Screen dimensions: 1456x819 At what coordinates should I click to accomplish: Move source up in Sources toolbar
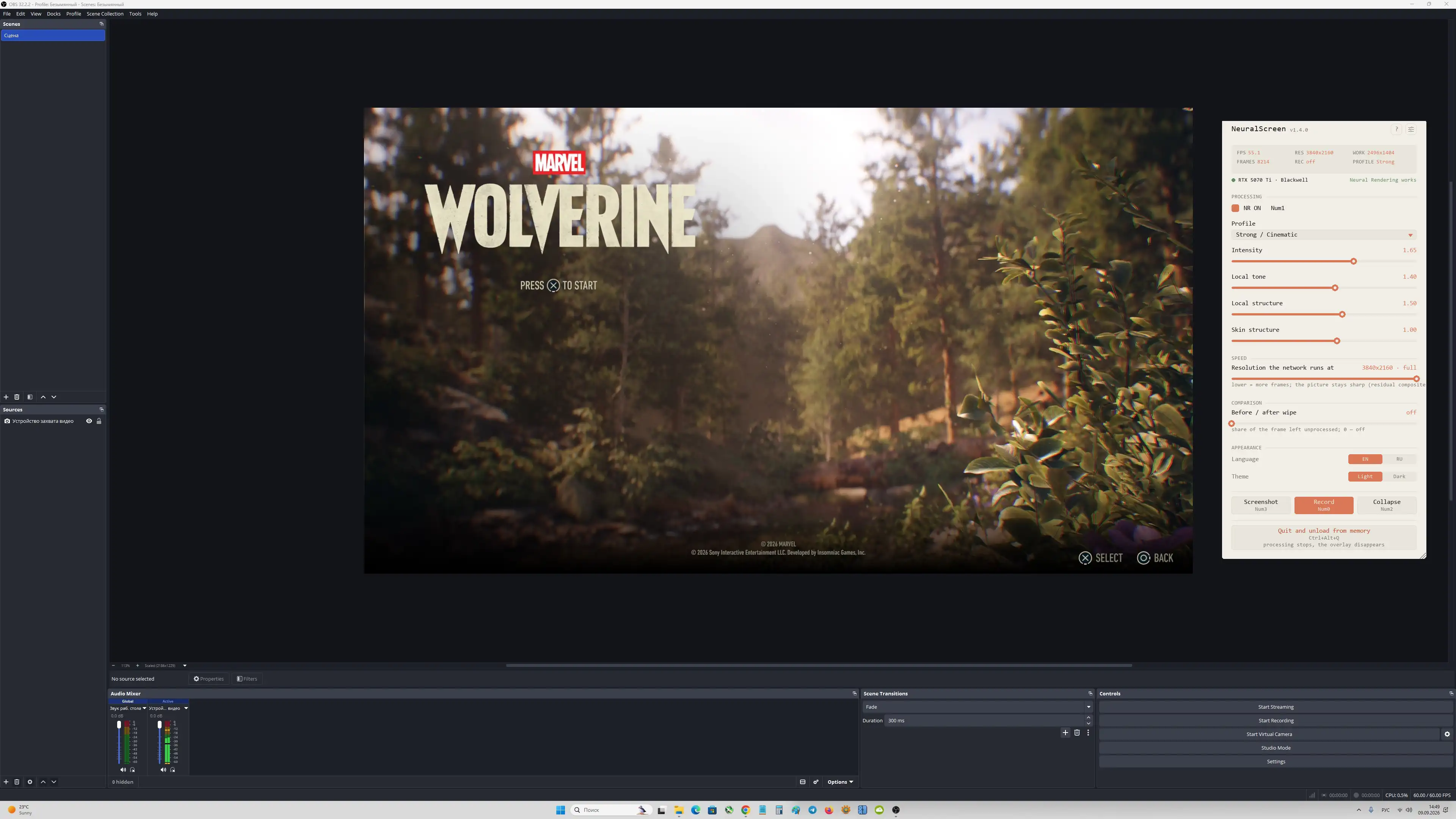(43, 782)
